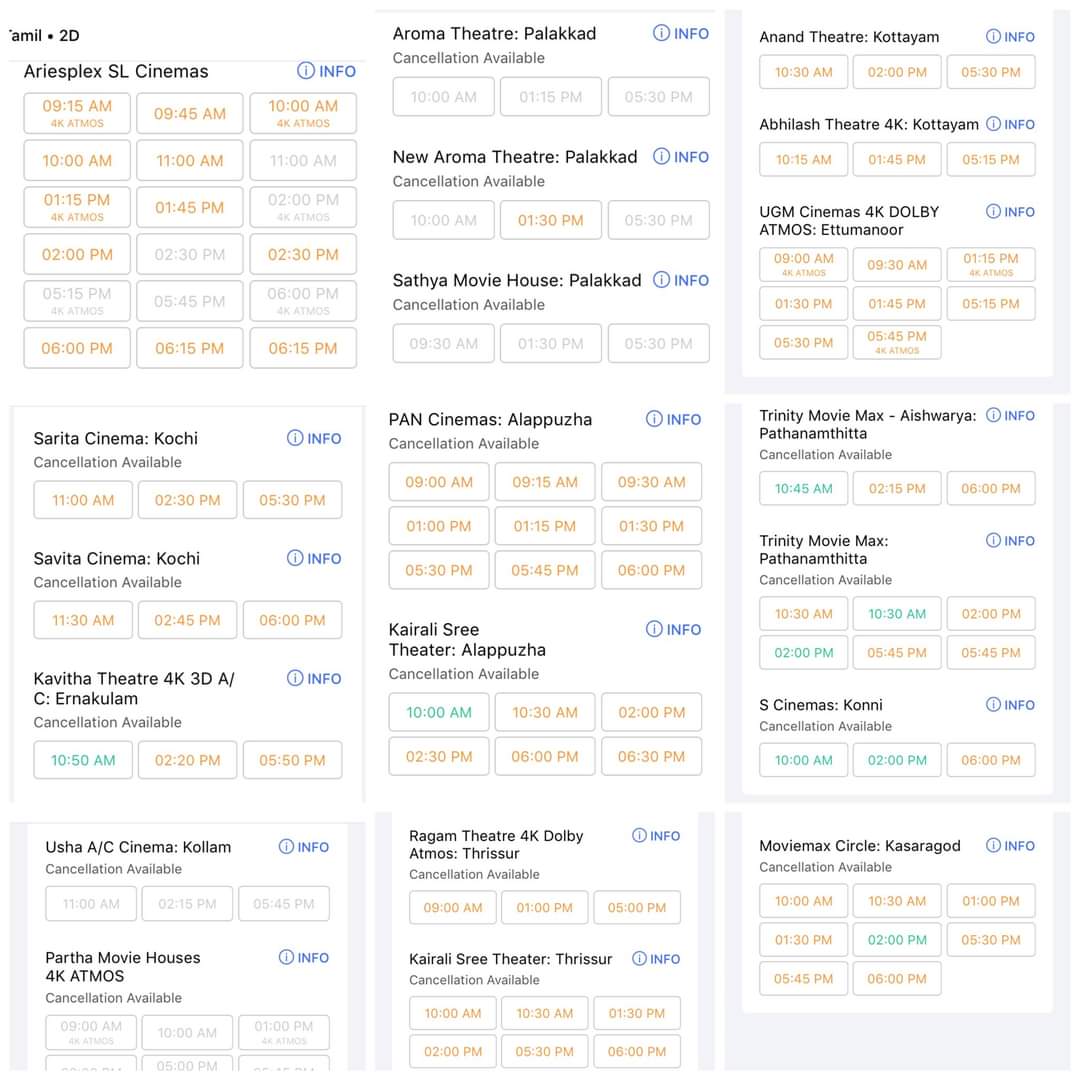Open INFO for Moviemax Circle: Kasaragod

point(1010,845)
